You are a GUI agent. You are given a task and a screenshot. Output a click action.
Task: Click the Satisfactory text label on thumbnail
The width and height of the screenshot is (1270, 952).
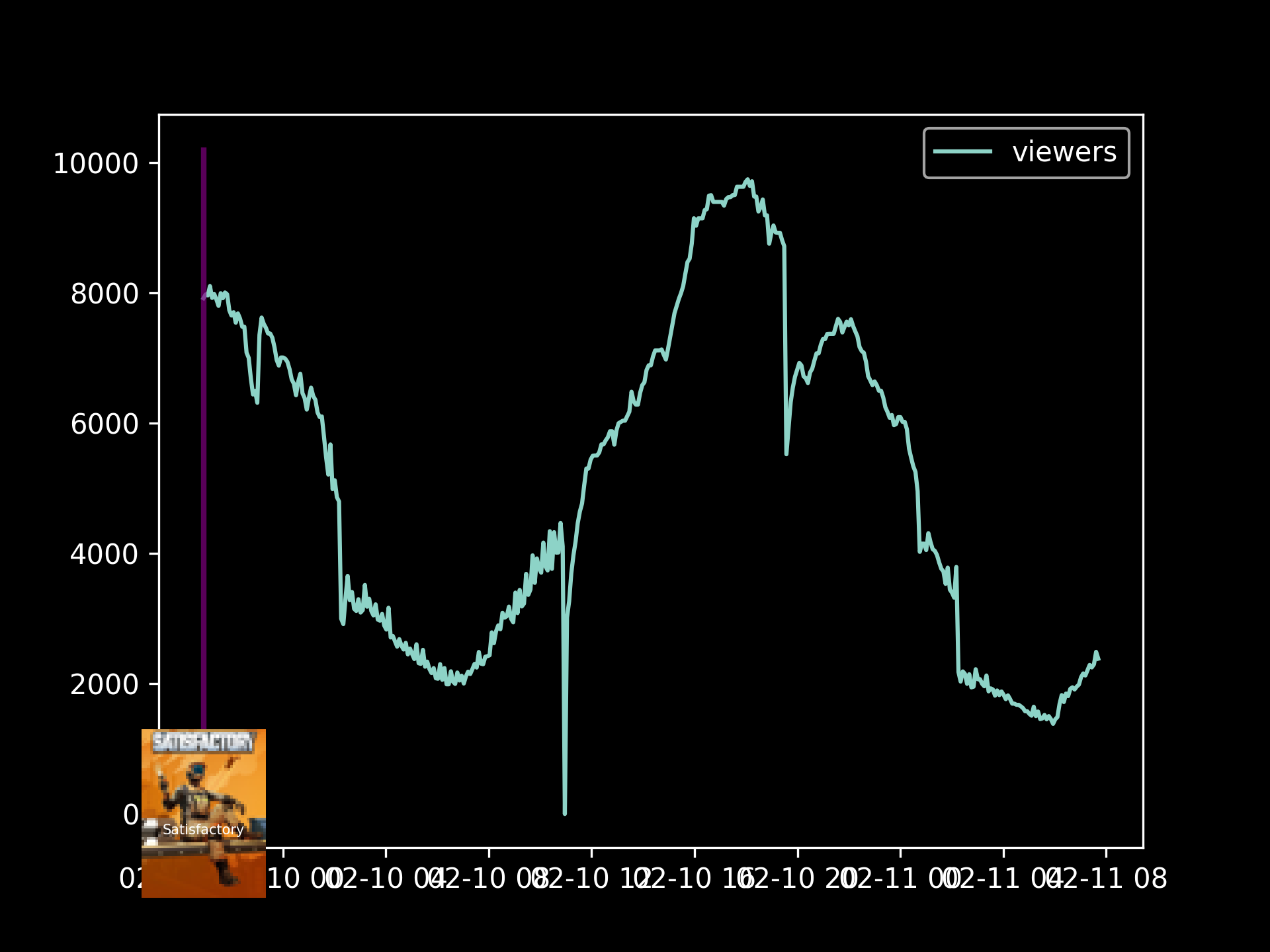click(203, 830)
